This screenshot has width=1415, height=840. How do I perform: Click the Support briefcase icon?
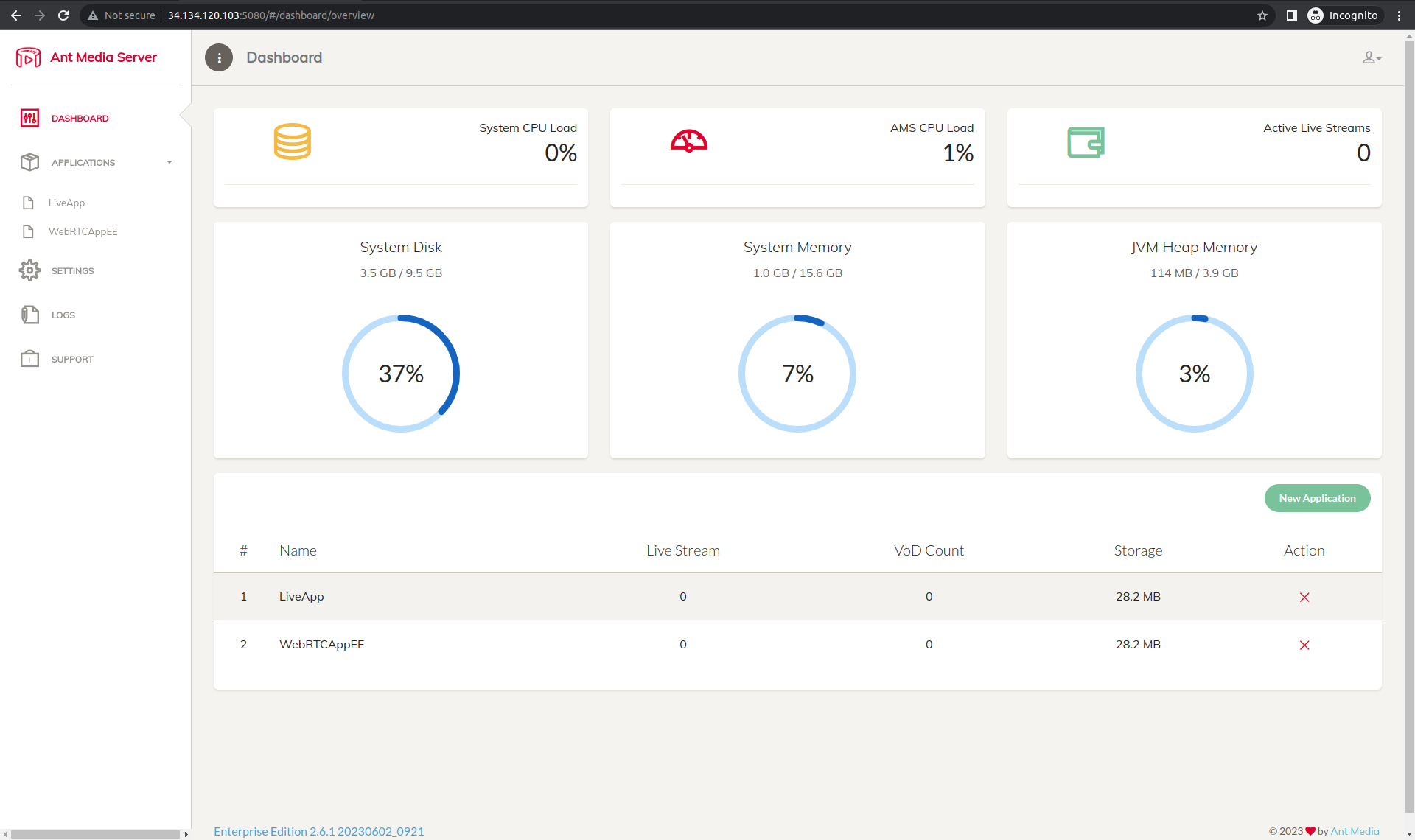click(29, 359)
